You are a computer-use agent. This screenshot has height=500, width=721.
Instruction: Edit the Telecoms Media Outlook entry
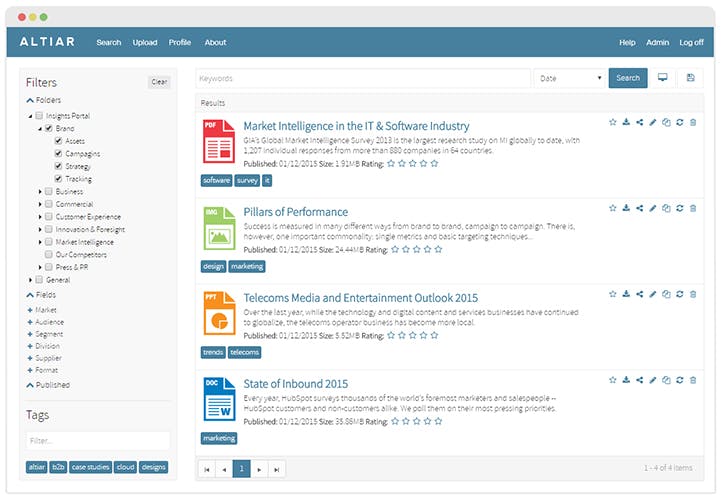[652, 294]
